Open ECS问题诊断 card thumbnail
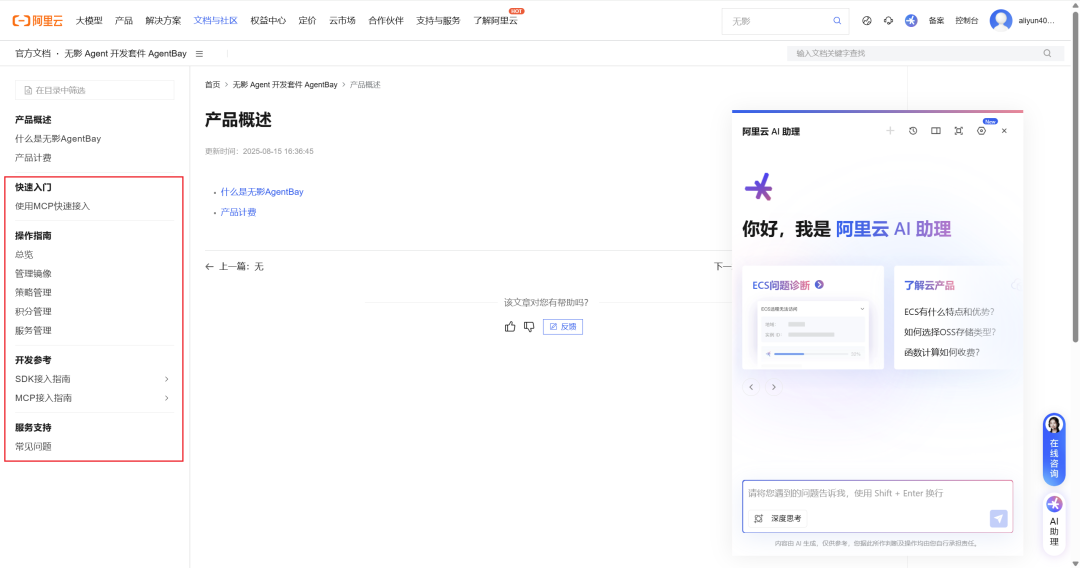This screenshot has width=1080, height=568. click(813, 332)
